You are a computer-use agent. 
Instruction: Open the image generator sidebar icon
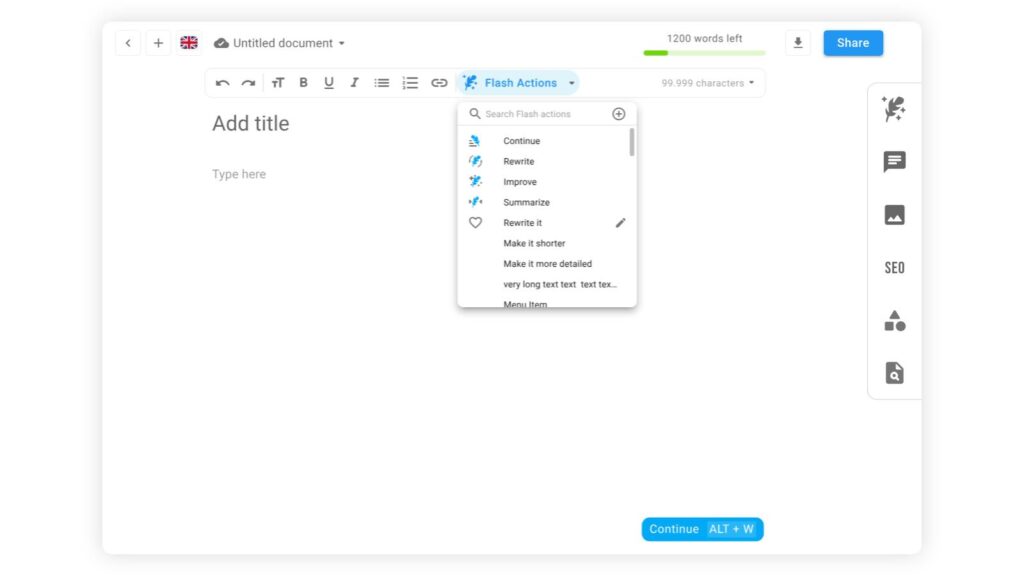(x=894, y=215)
